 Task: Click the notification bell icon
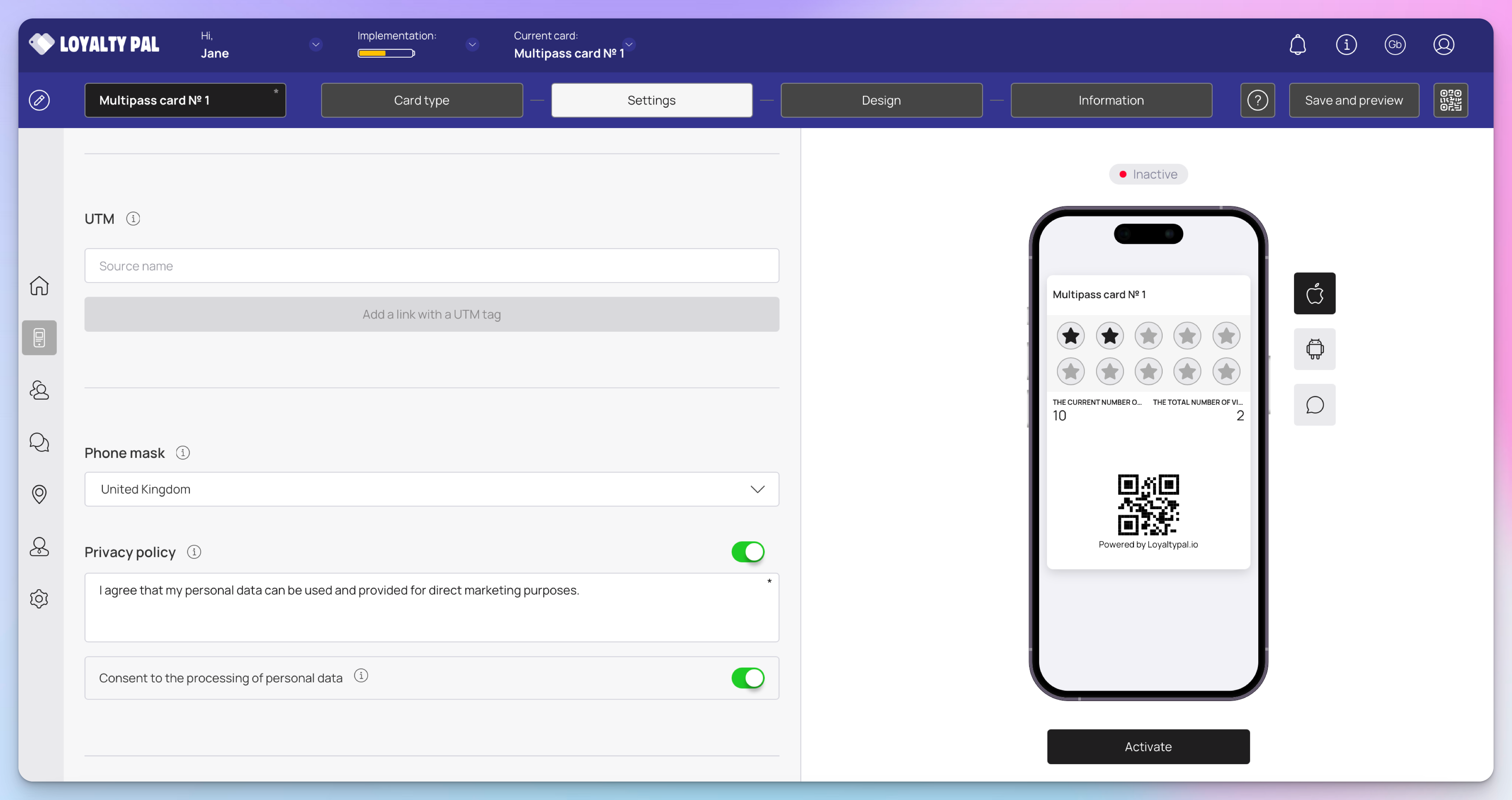[1297, 45]
